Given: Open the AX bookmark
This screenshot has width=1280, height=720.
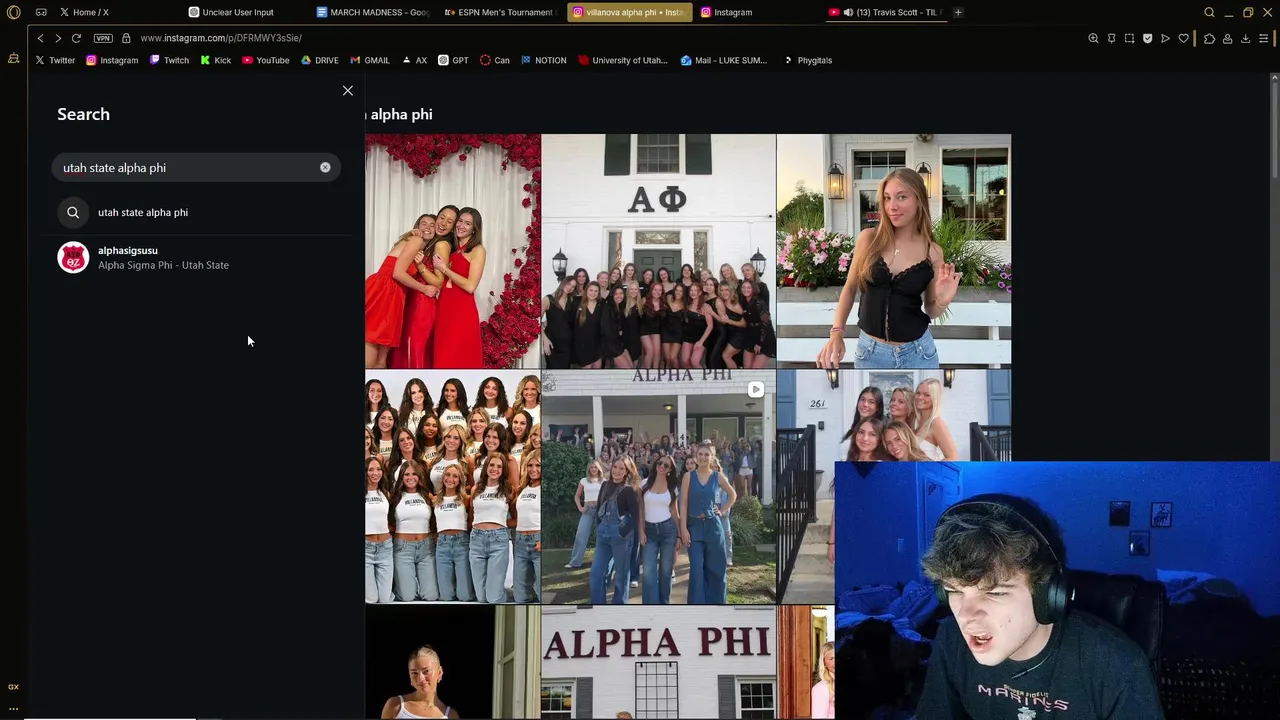Looking at the screenshot, I should coord(414,60).
